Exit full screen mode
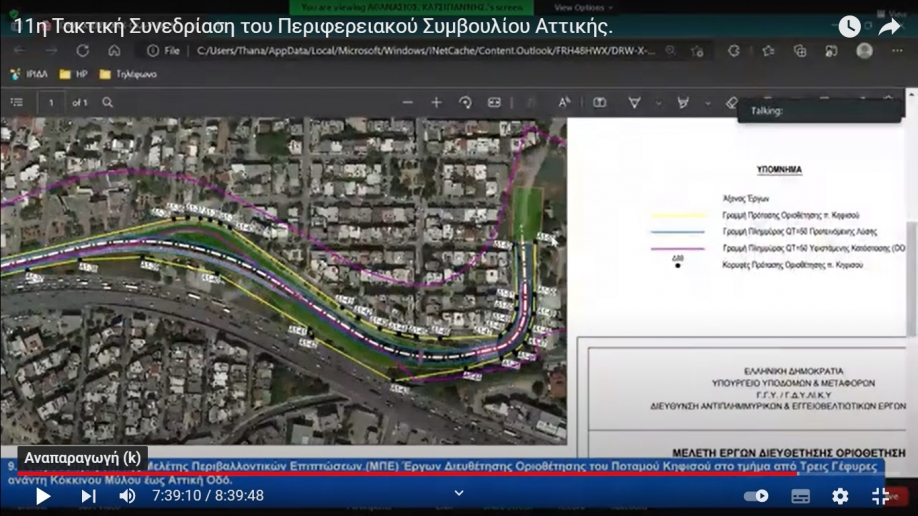Viewport: 918px width, 516px height. [x=880, y=496]
